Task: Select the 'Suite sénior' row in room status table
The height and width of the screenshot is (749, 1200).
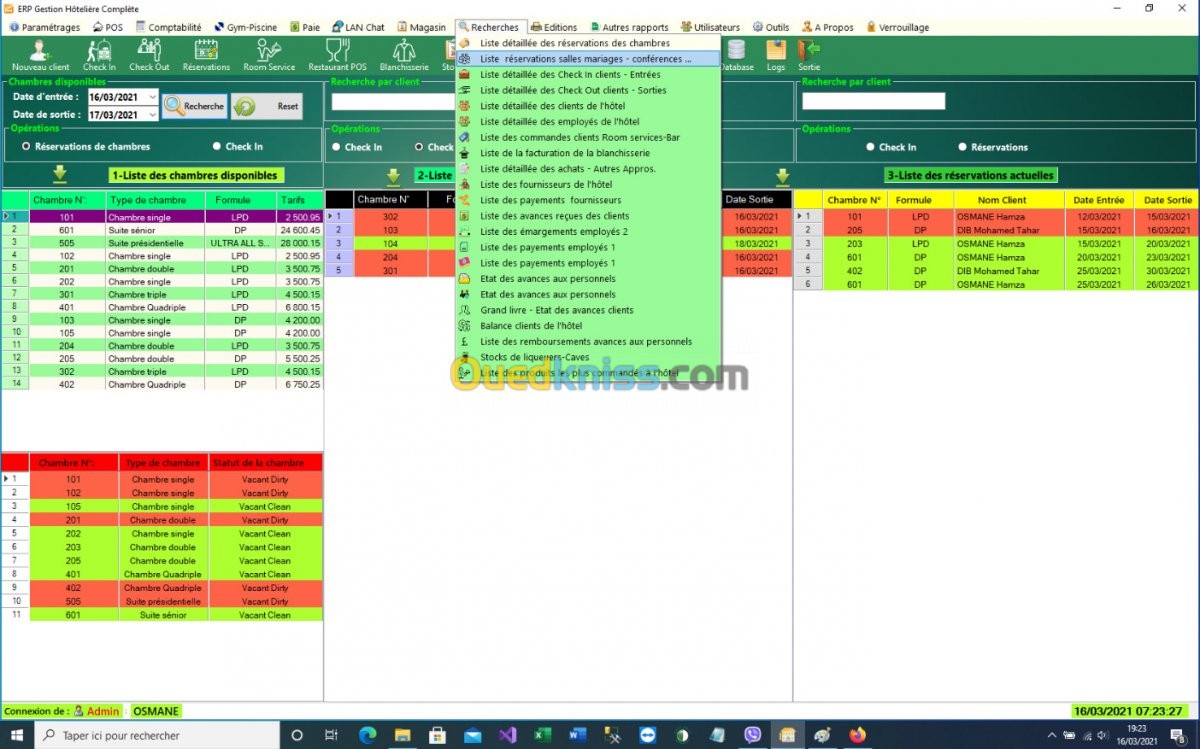Action: (x=162, y=615)
